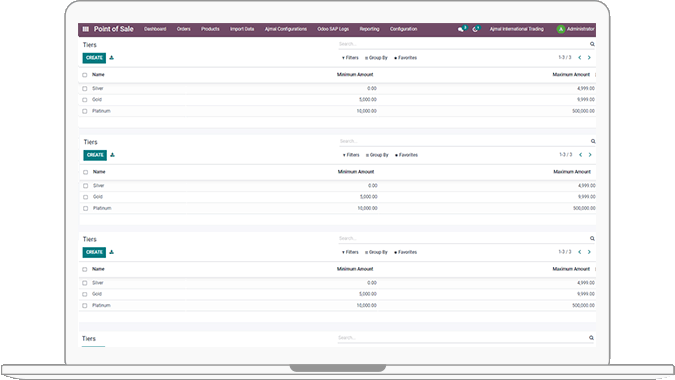This screenshot has width=675, height=380.
Task: Tick the Platinum row checkbox in topmost Tiers list
Action: pos(85,111)
